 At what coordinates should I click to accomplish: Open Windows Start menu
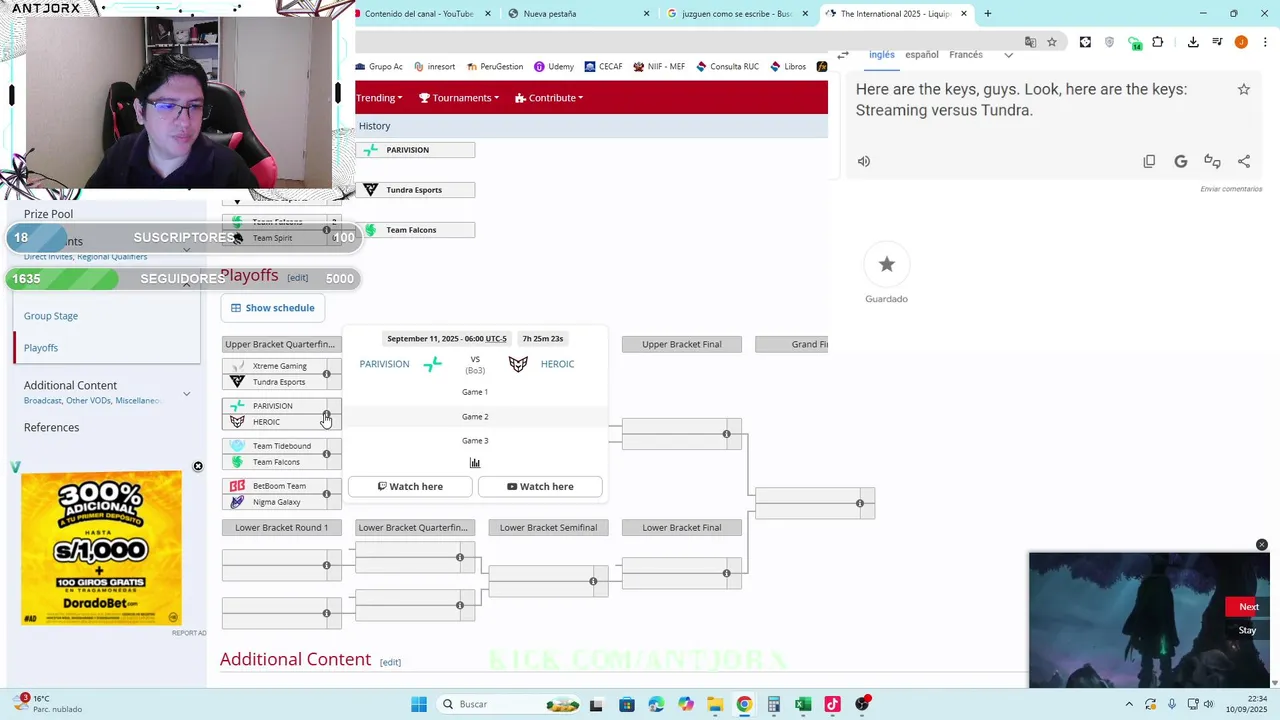[419, 704]
